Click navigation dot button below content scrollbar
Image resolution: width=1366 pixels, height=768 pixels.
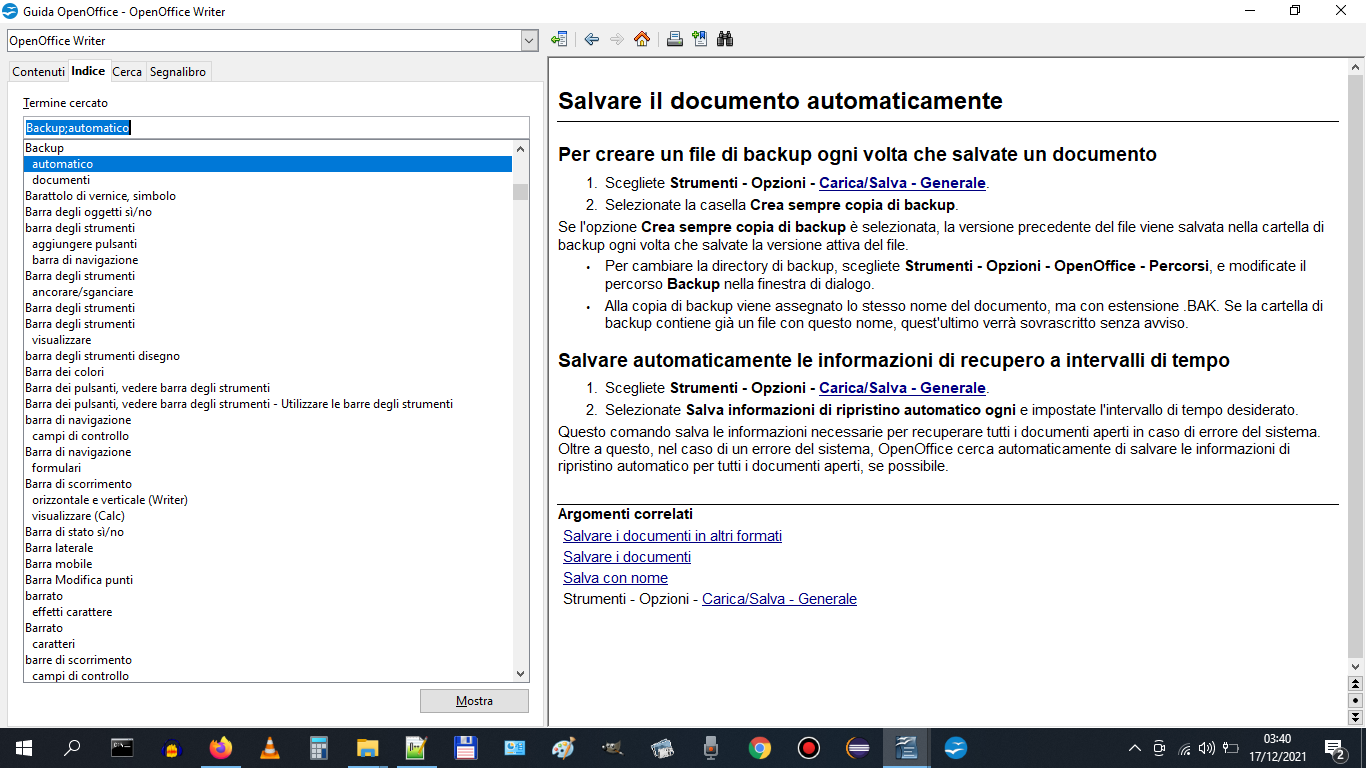click(x=1356, y=700)
